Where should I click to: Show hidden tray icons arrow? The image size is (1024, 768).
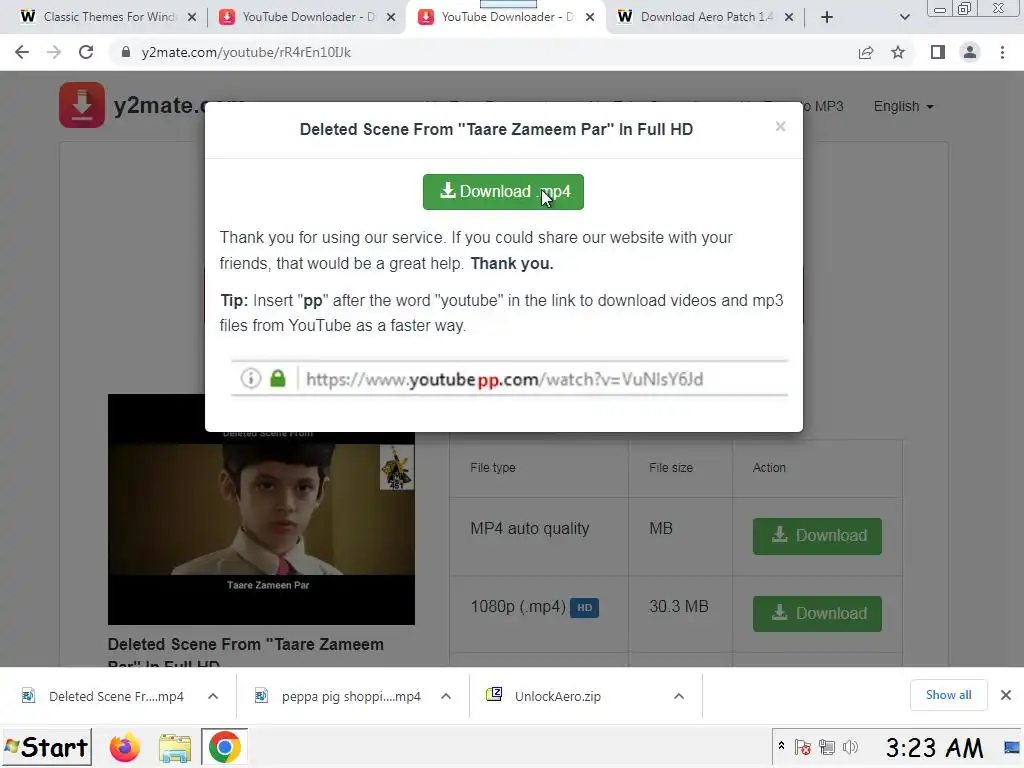click(x=781, y=746)
